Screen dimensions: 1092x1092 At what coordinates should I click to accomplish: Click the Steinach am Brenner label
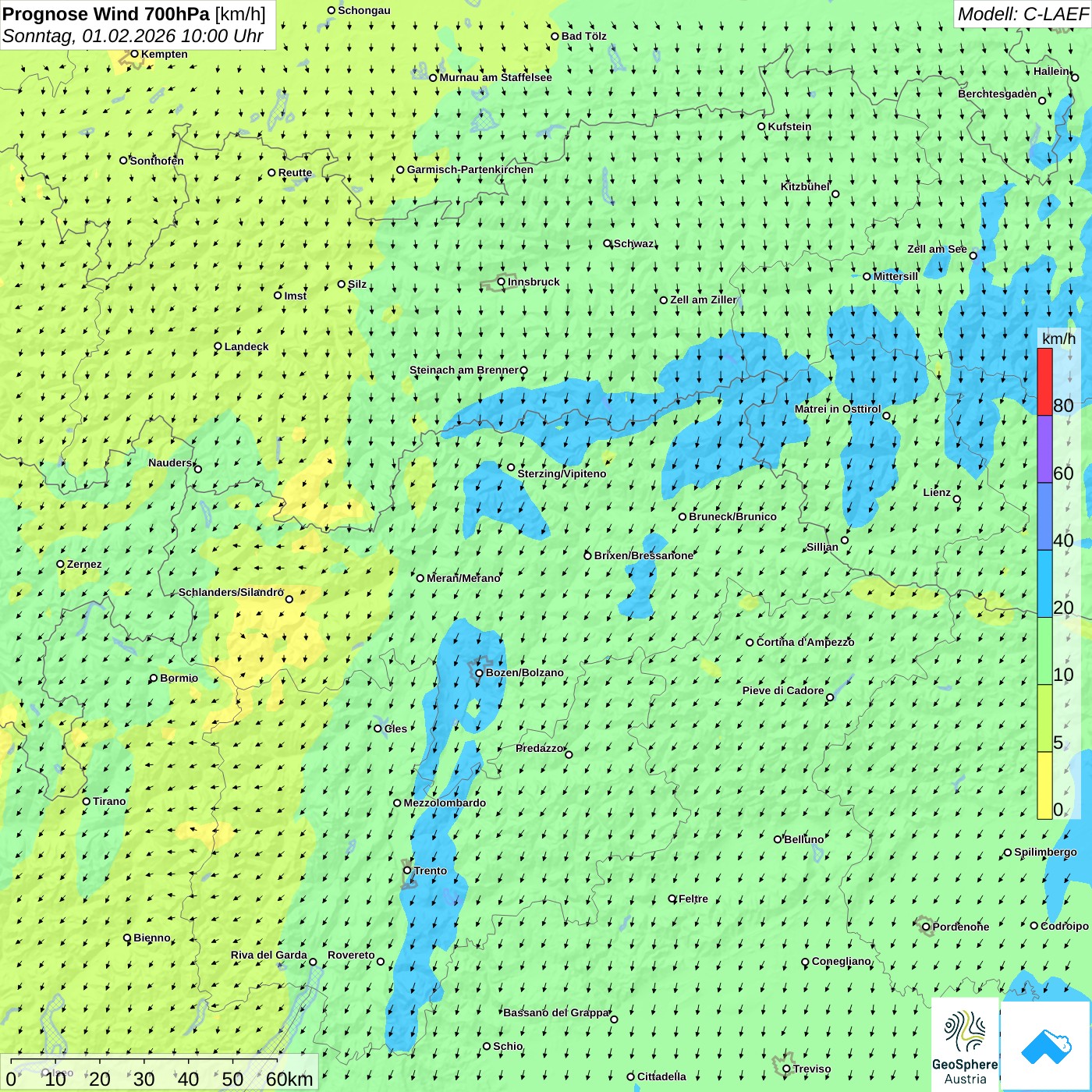[464, 370]
